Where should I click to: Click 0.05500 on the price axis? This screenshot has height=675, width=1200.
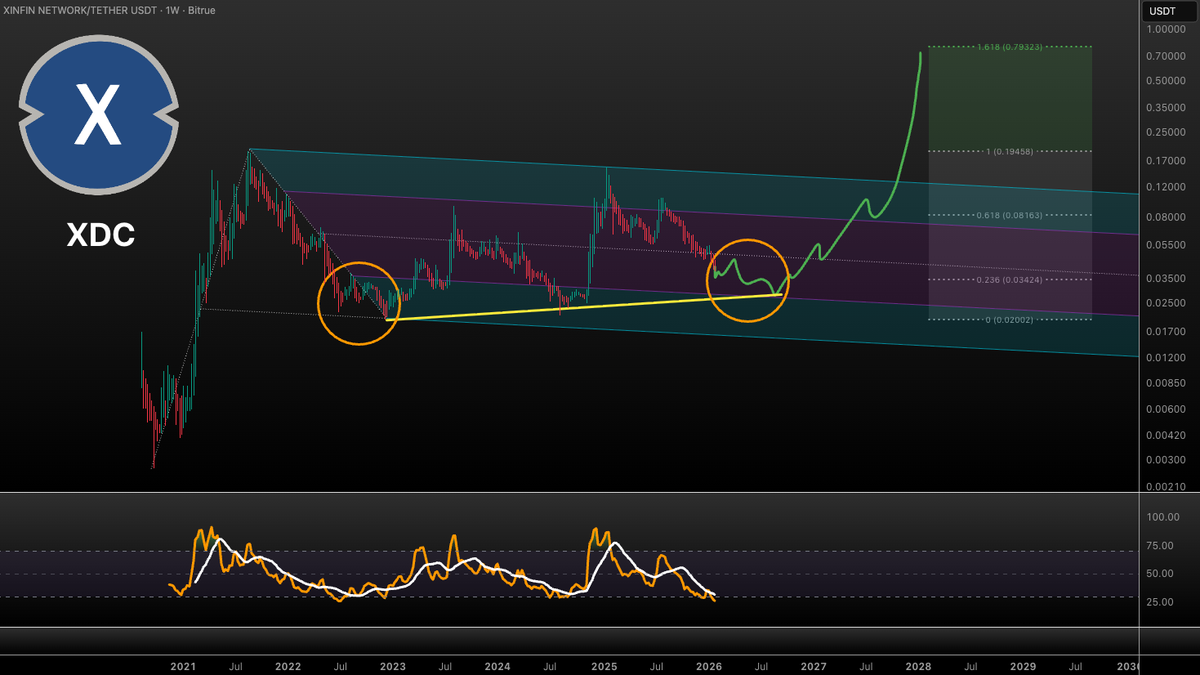[1166, 245]
